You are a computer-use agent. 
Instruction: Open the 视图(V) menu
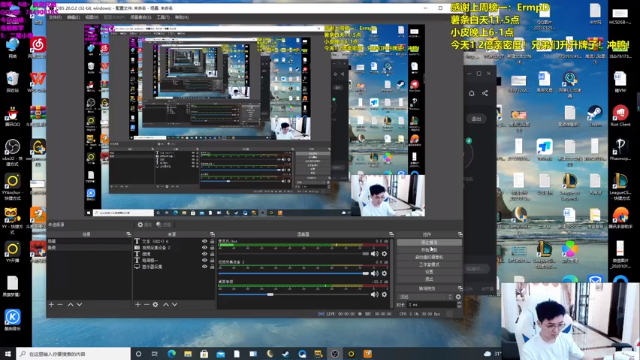92,18
